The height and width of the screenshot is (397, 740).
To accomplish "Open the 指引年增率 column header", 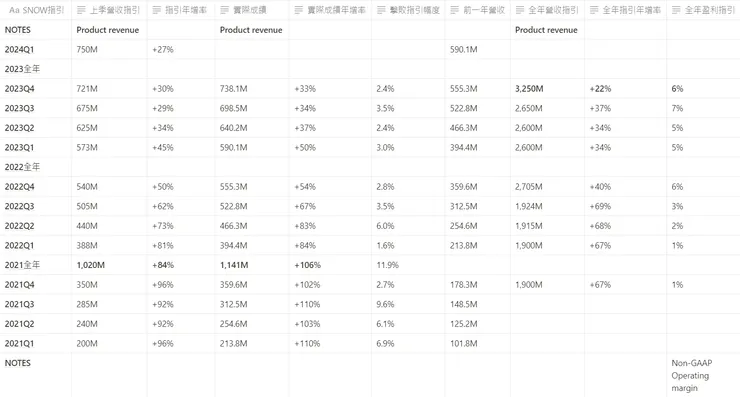I will point(181,10).
